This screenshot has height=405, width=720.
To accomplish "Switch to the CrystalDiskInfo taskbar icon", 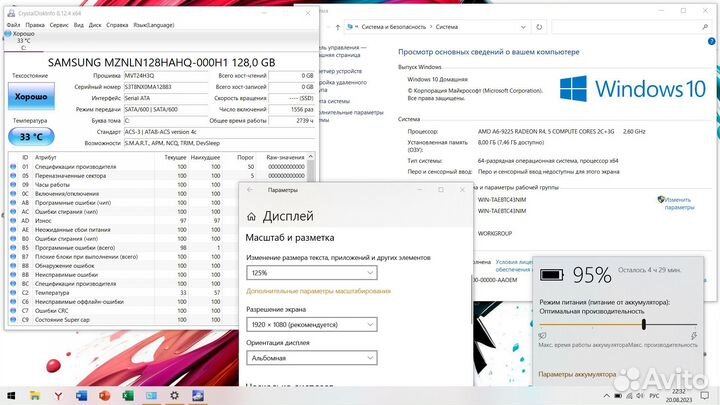I will [198, 395].
